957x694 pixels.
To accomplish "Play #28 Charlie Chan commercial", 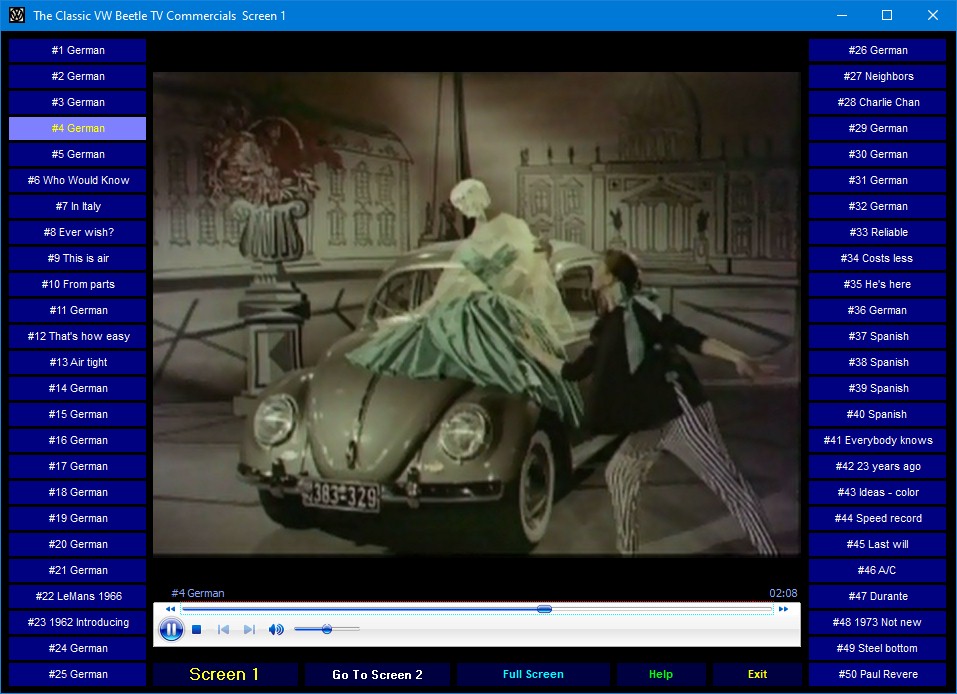I will (877, 102).
